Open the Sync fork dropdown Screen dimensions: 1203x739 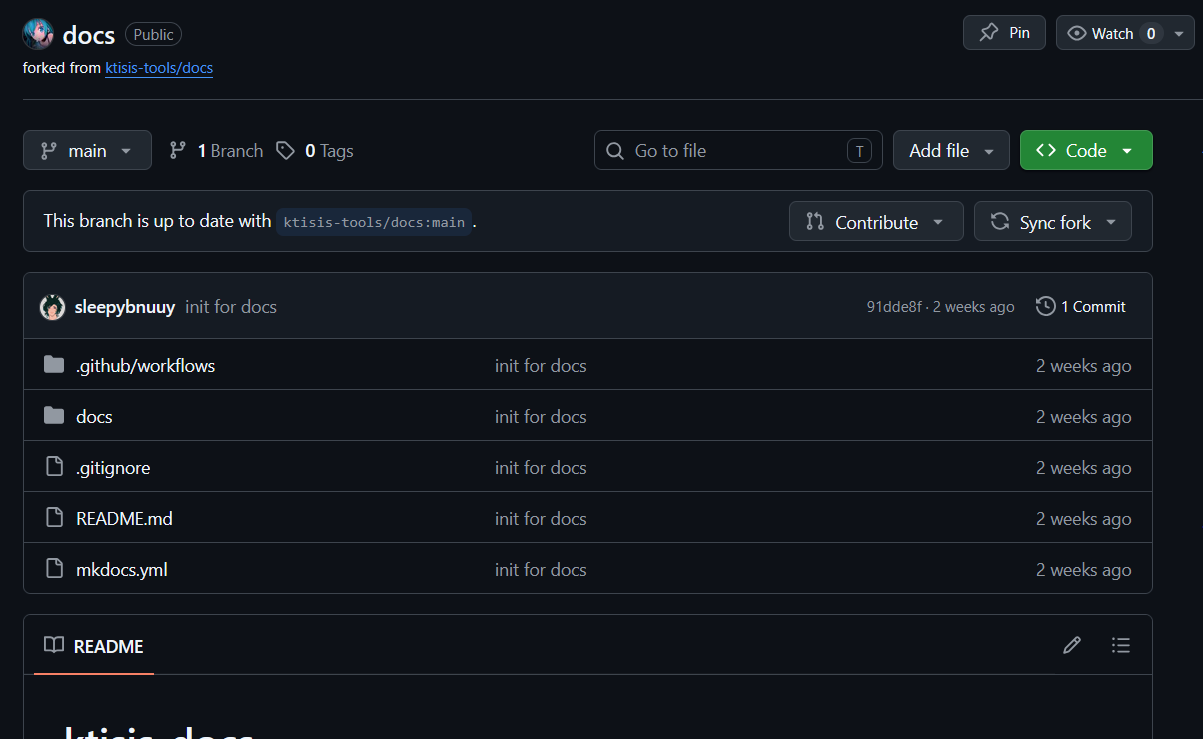click(1053, 221)
